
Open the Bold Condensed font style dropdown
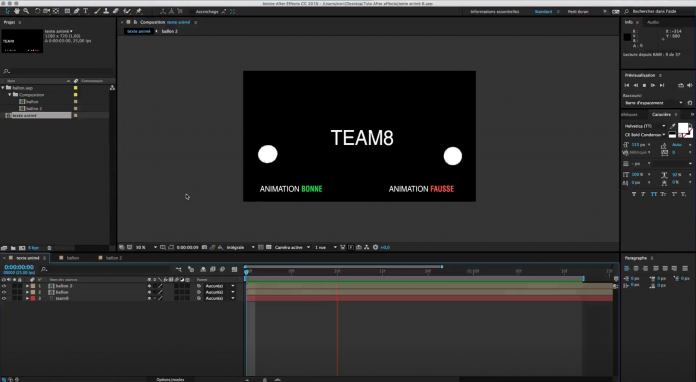[x=645, y=135]
